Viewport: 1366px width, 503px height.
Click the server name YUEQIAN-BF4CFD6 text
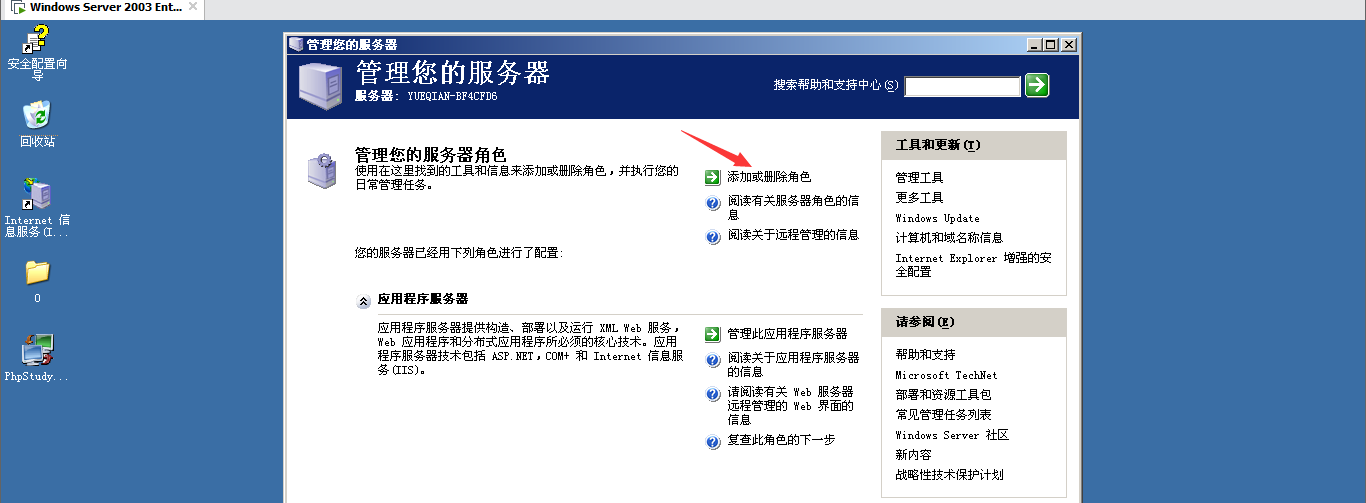click(x=452, y=97)
